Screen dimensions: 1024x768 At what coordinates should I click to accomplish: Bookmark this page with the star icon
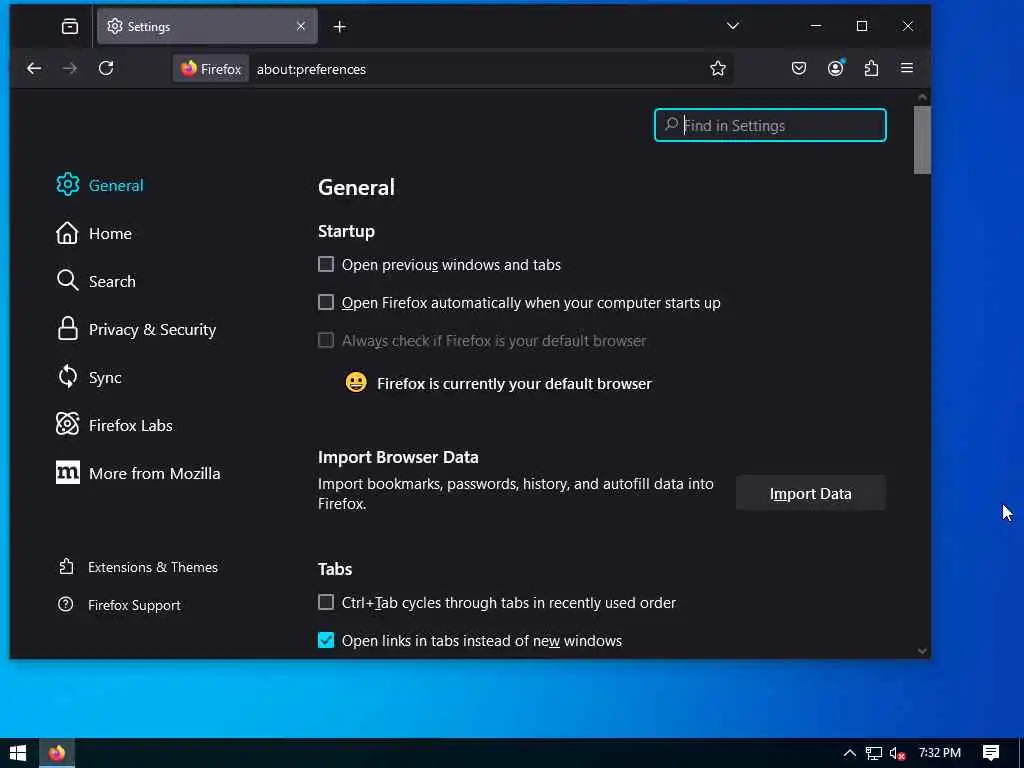click(718, 69)
